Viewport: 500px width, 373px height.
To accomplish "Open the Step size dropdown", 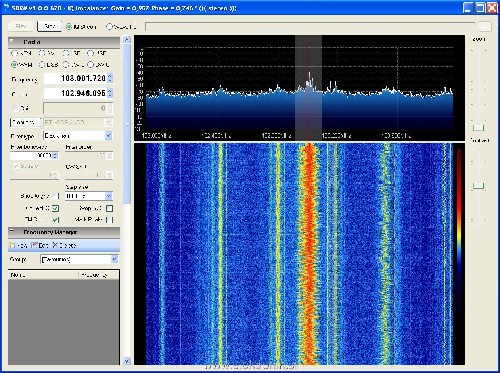I will tap(108, 196).
